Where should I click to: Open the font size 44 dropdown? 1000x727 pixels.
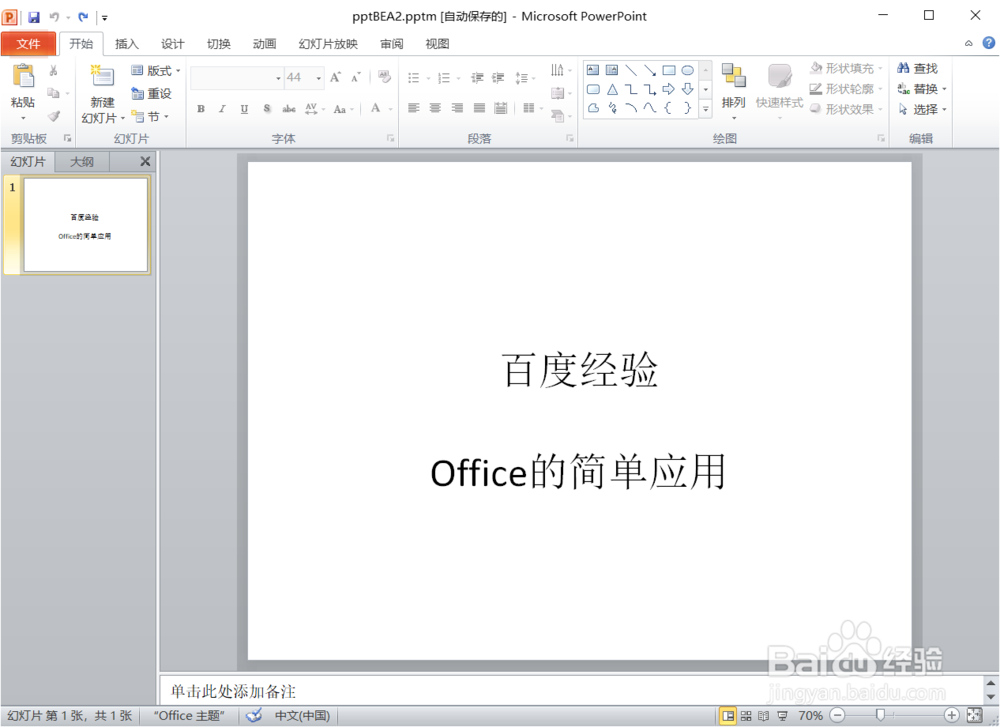pyautogui.click(x=318, y=78)
